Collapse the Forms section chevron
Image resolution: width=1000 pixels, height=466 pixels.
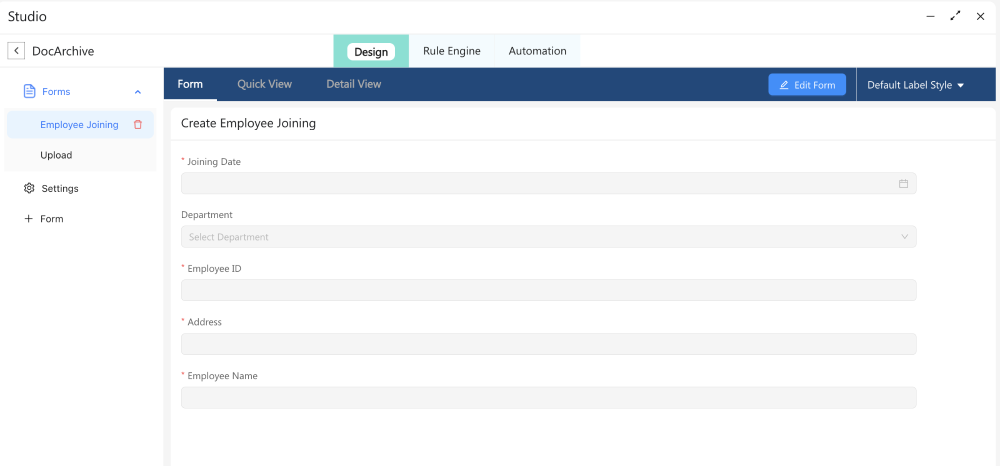(x=138, y=92)
